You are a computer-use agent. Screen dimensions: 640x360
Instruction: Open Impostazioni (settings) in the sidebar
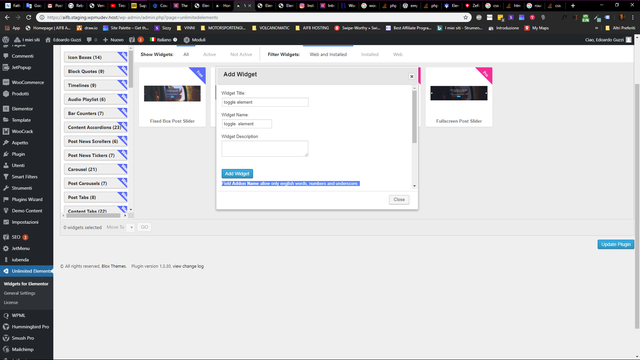coord(25,222)
